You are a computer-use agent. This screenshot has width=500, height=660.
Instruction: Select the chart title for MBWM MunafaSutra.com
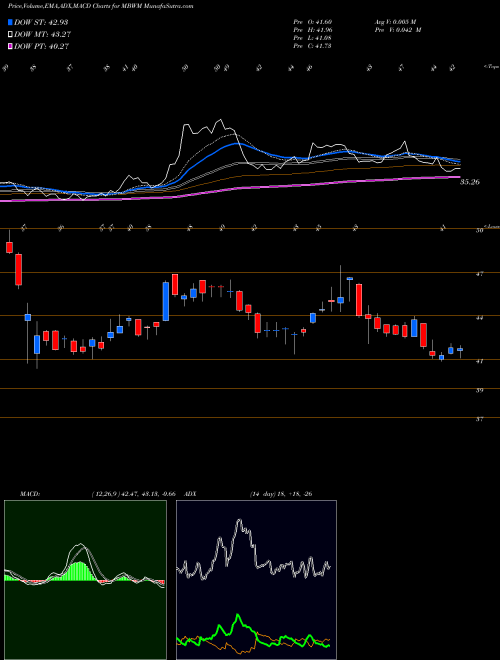101,7
